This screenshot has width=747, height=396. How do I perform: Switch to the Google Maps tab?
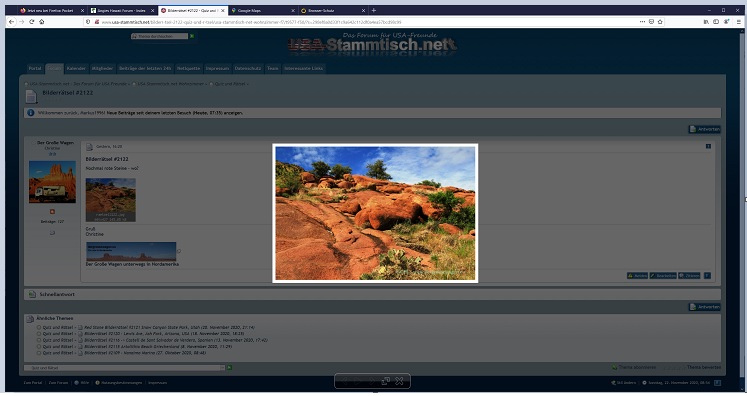tap(262, 10)
